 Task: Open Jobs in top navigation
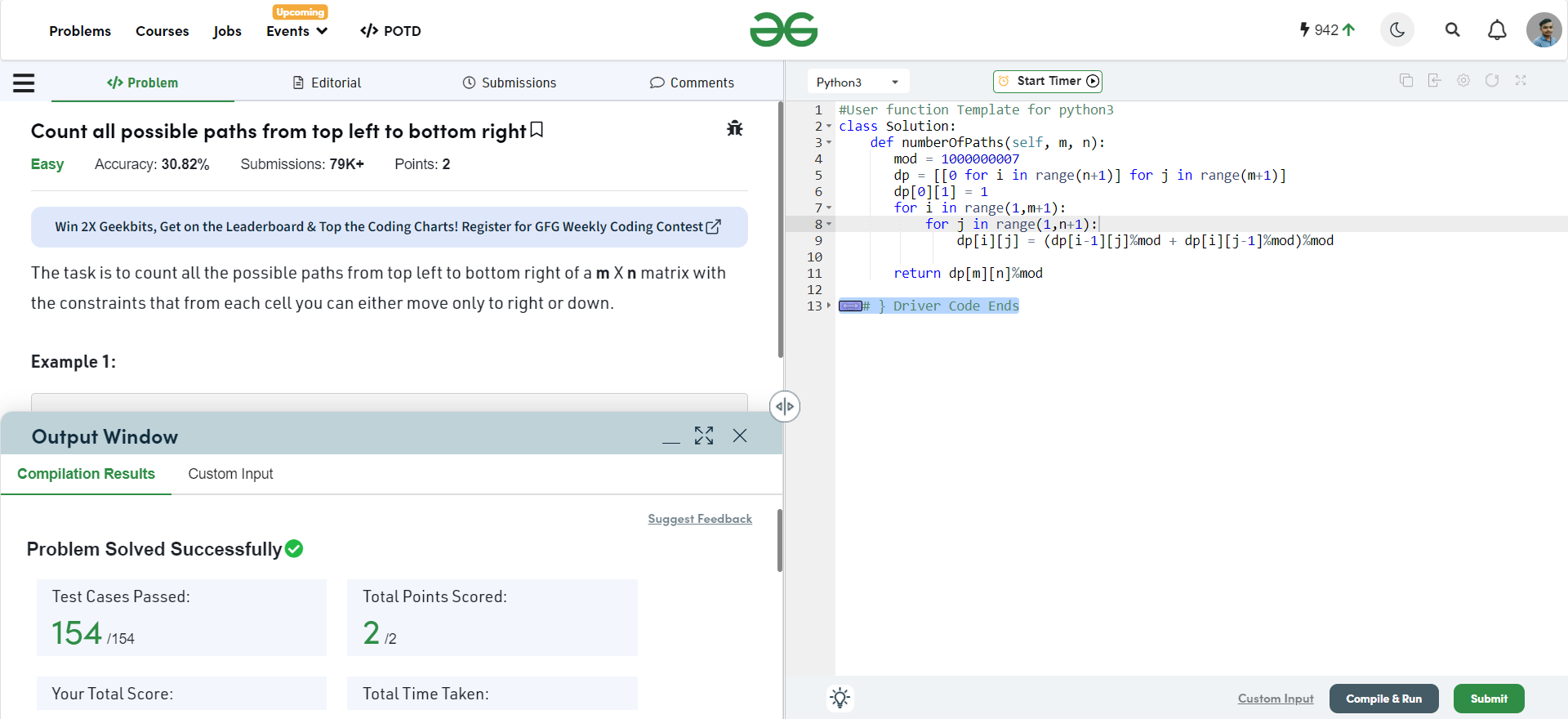227,31
